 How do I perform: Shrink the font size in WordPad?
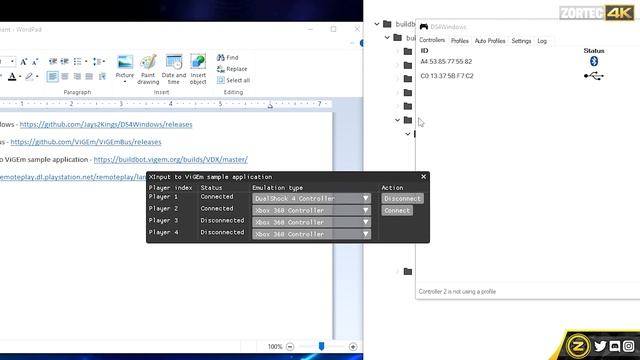[35, 62]
